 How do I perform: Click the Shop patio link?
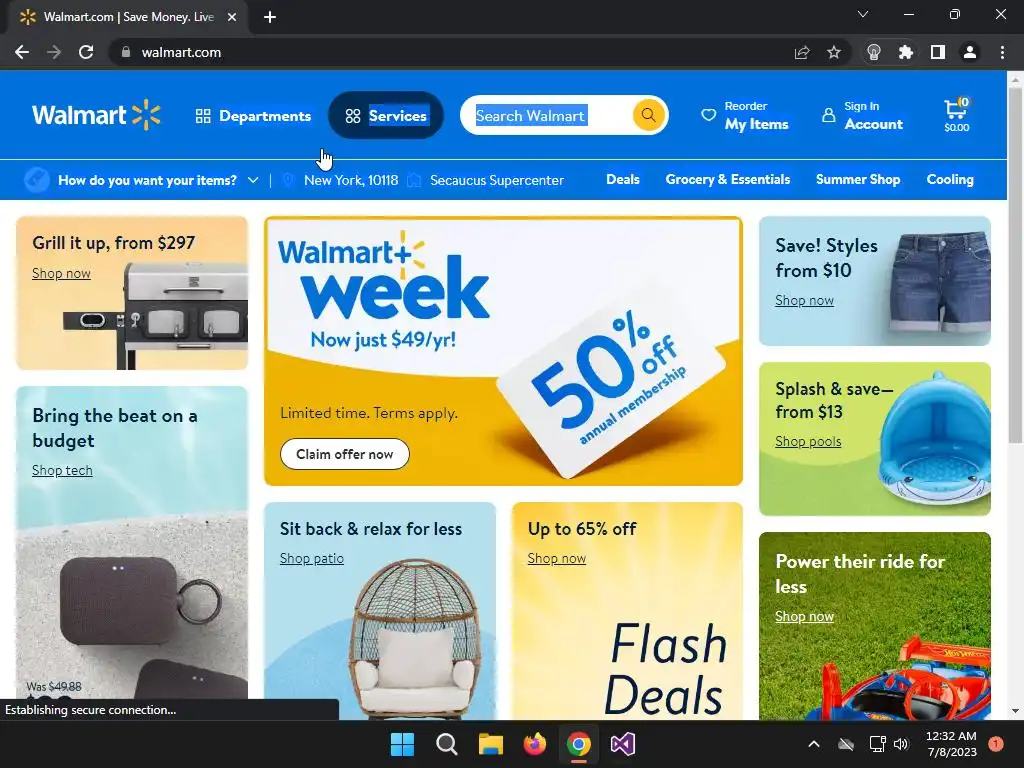pos(312,558)
